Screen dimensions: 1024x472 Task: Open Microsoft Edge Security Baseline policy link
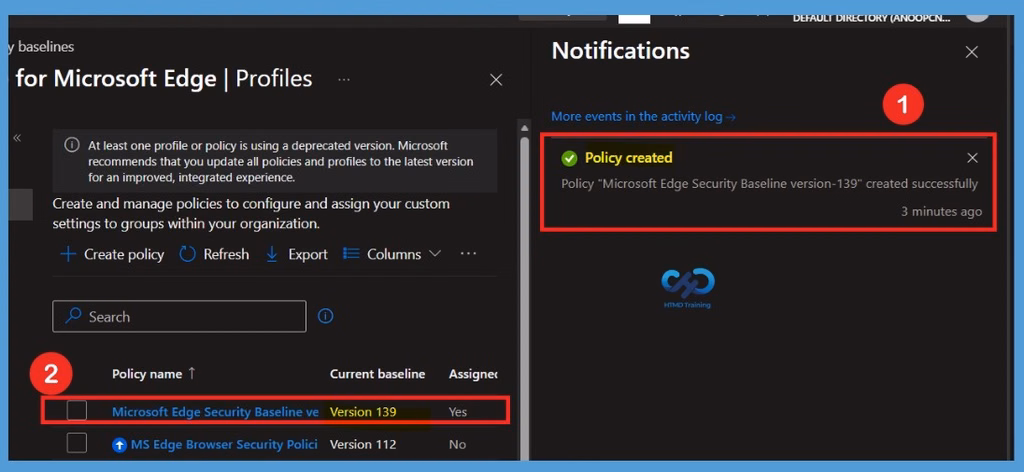tap(216, 412)
